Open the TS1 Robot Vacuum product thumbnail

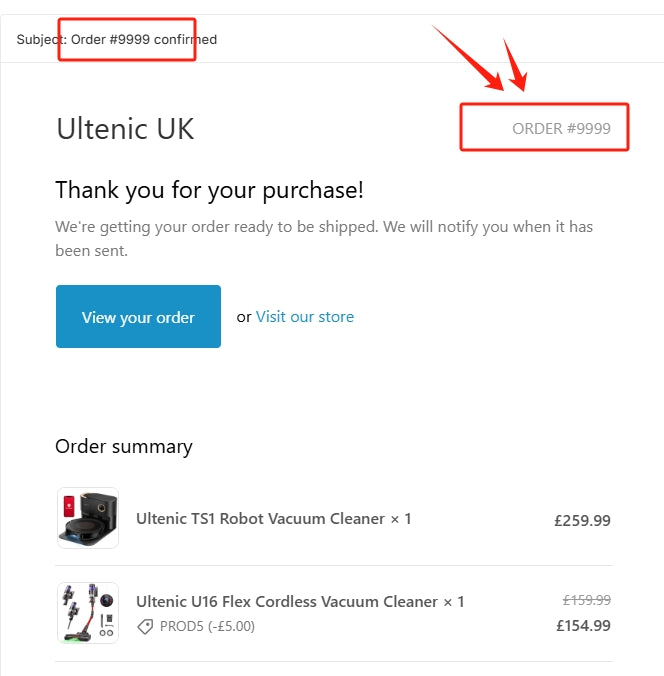[x=88, y=518]
